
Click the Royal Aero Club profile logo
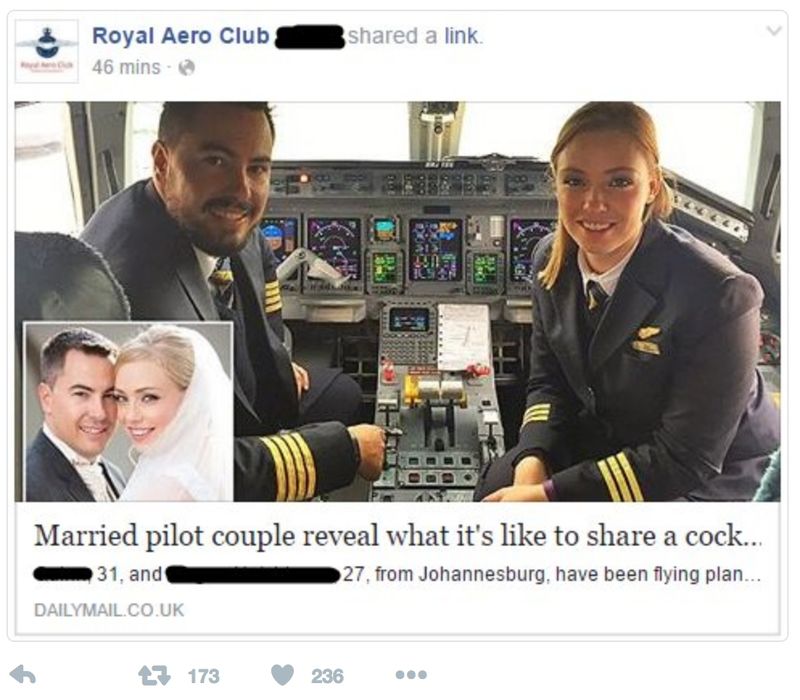[46, 51]
